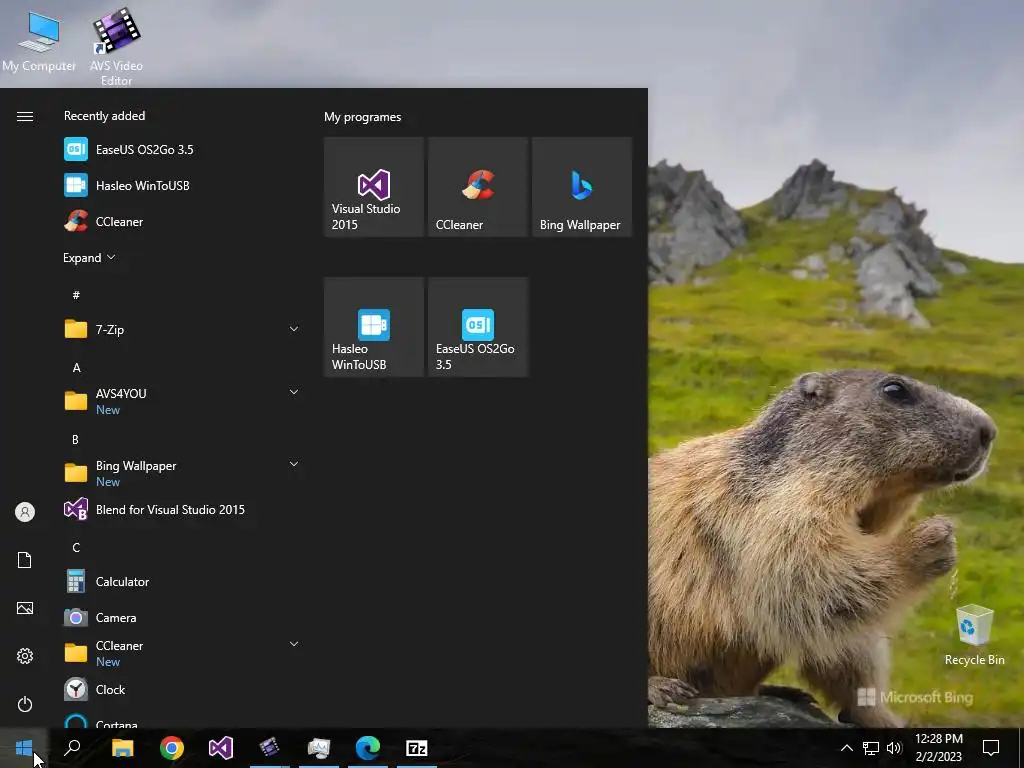The width and height of the screenshot is (1024, 768).
Task: Open the clock showing 12:28 PM
Action: point(938,748)
